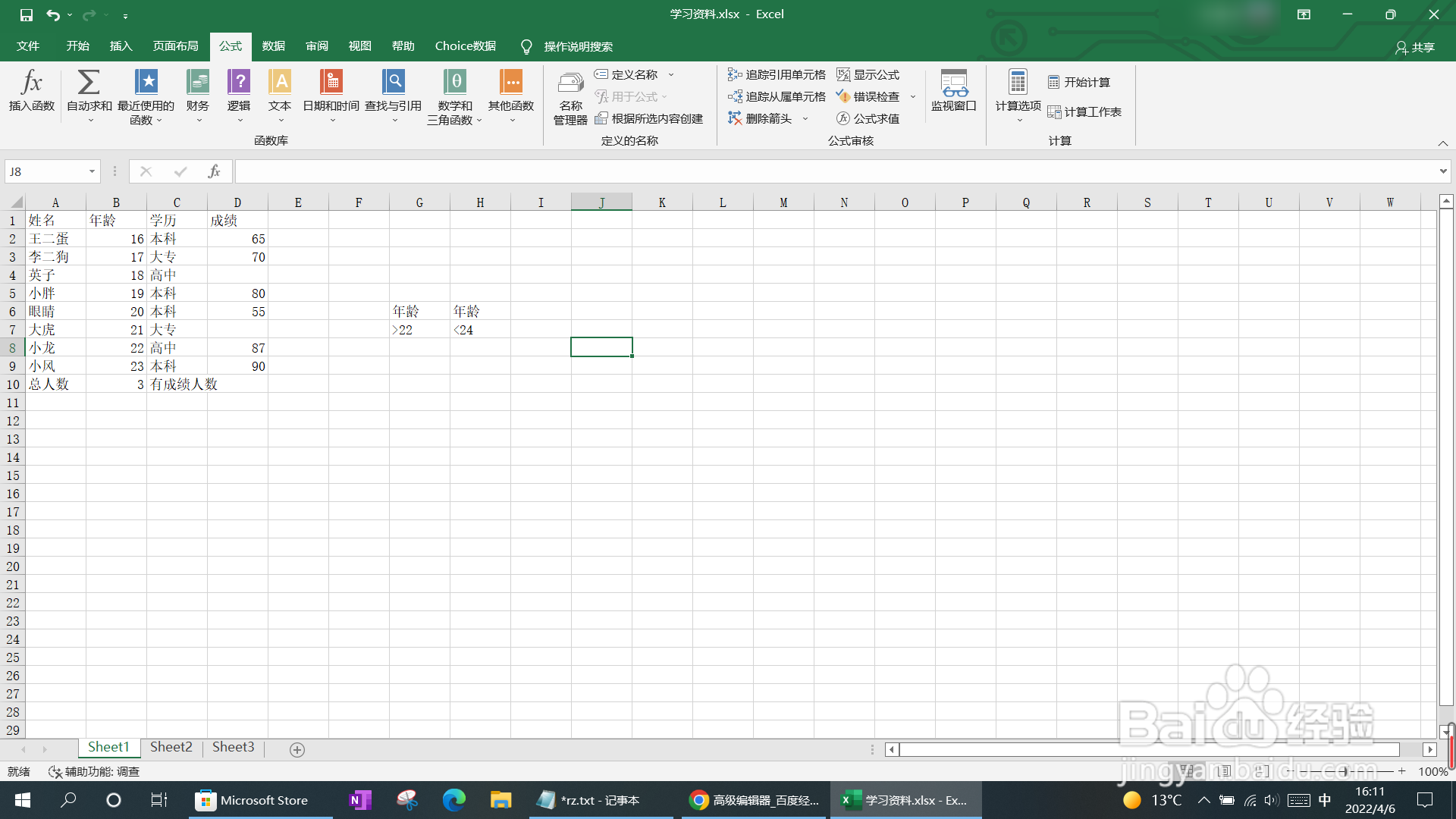Click the formula bar fx icon

[214, 171]
